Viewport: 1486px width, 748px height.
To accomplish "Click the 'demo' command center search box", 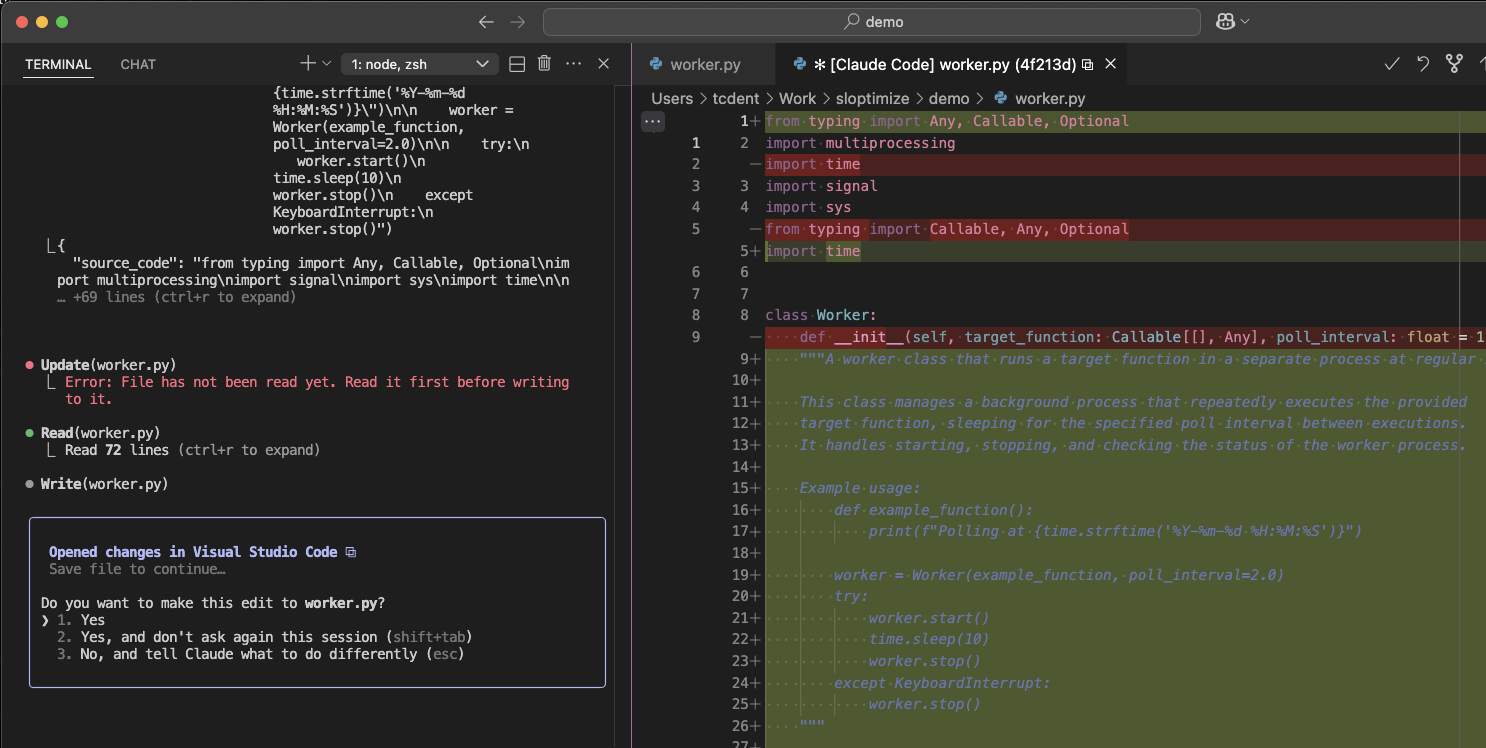I will click(x=871, y=22).
